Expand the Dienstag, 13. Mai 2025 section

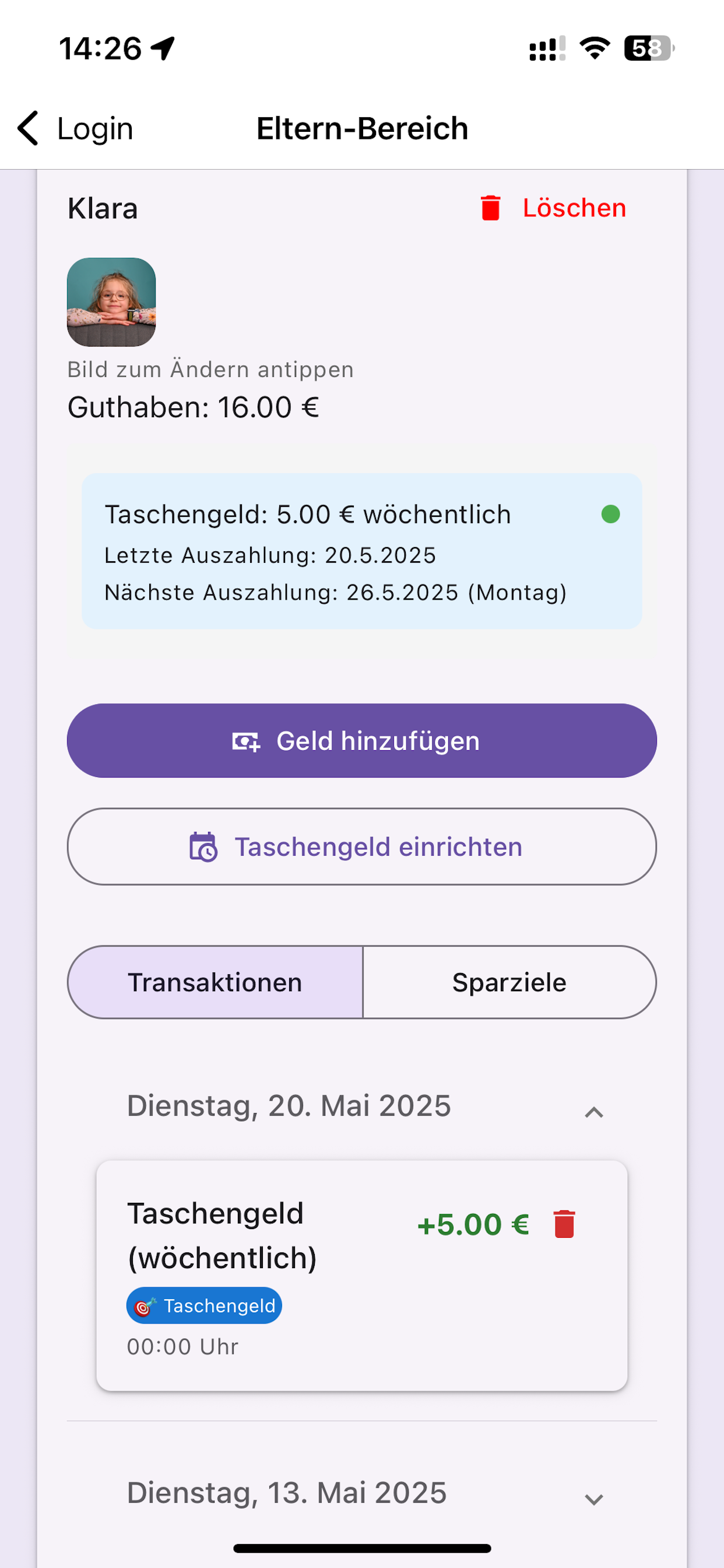coord(594,1499)
